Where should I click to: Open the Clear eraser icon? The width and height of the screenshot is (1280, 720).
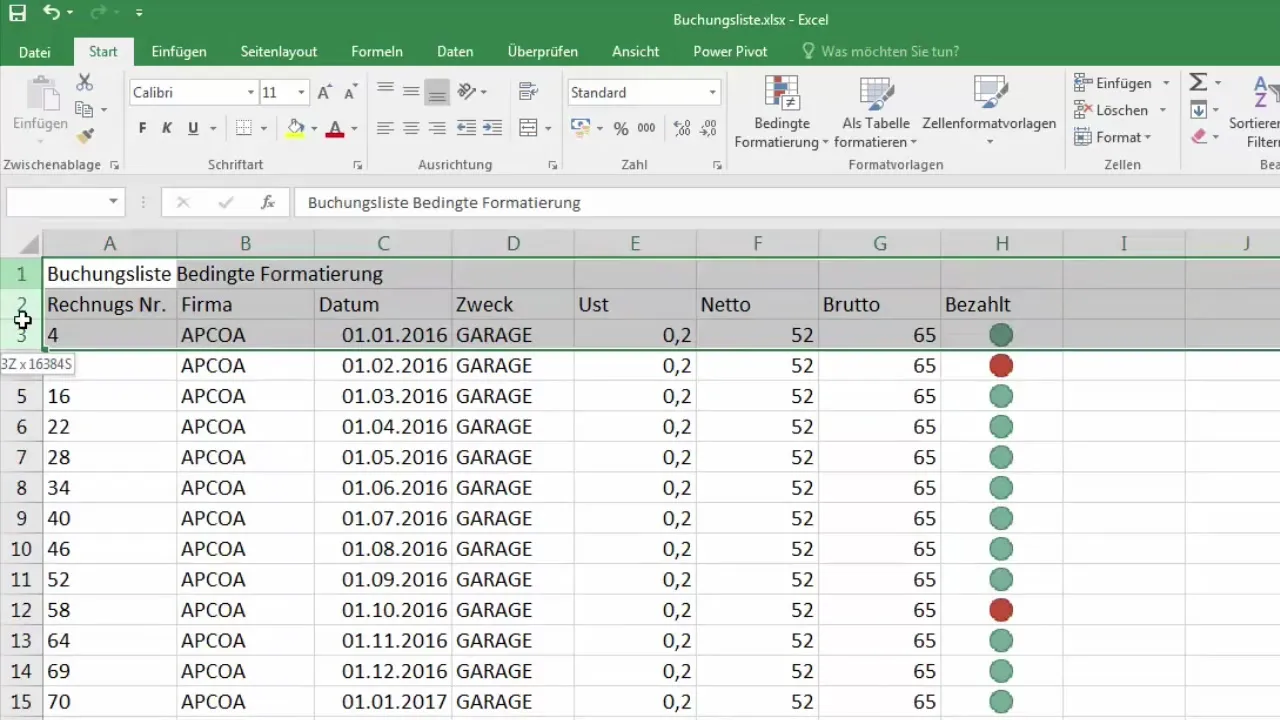pos(1198,137)
